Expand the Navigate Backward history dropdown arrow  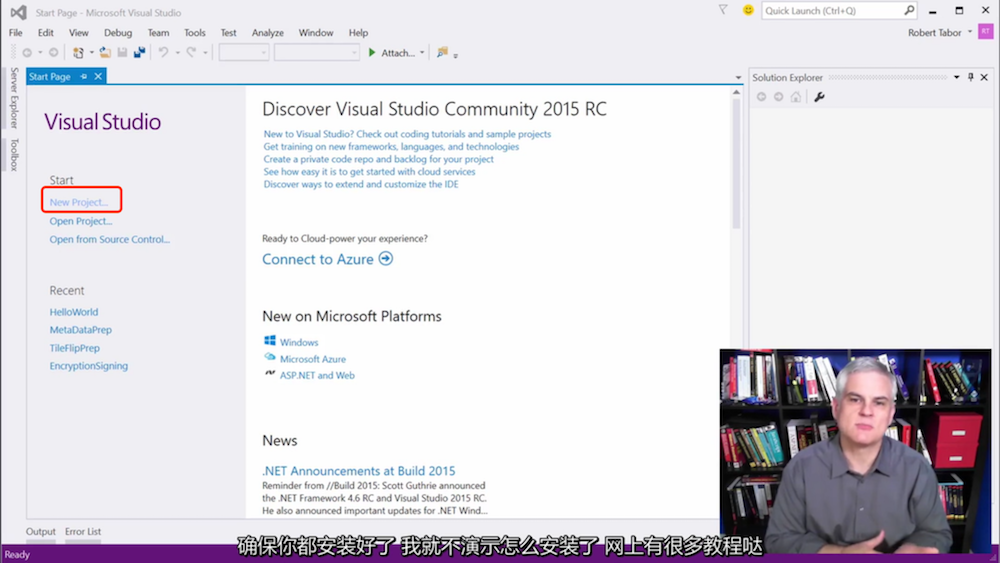(x=40, y=53)
